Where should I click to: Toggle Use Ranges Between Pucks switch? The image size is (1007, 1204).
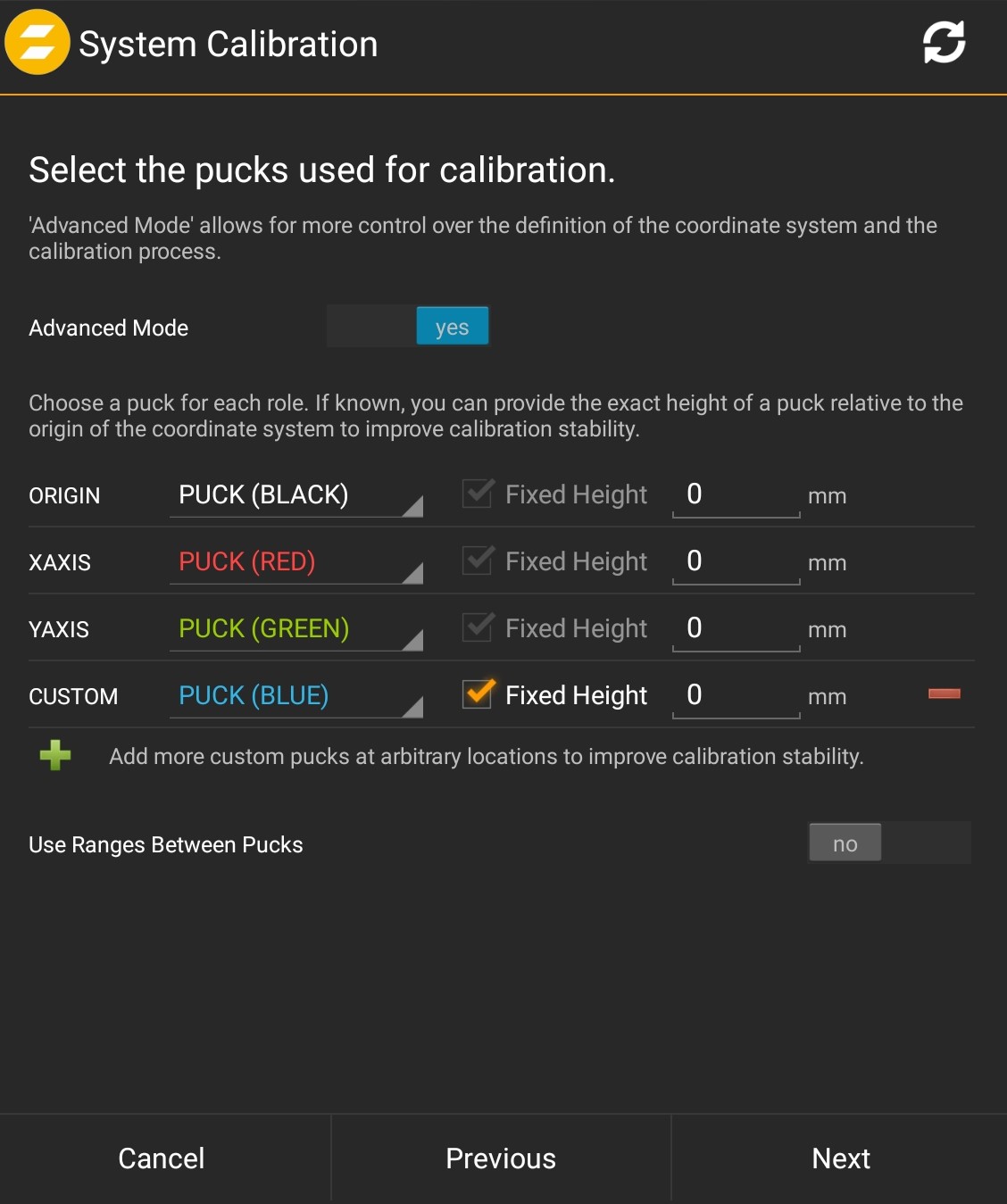click(x=888, y=843)
